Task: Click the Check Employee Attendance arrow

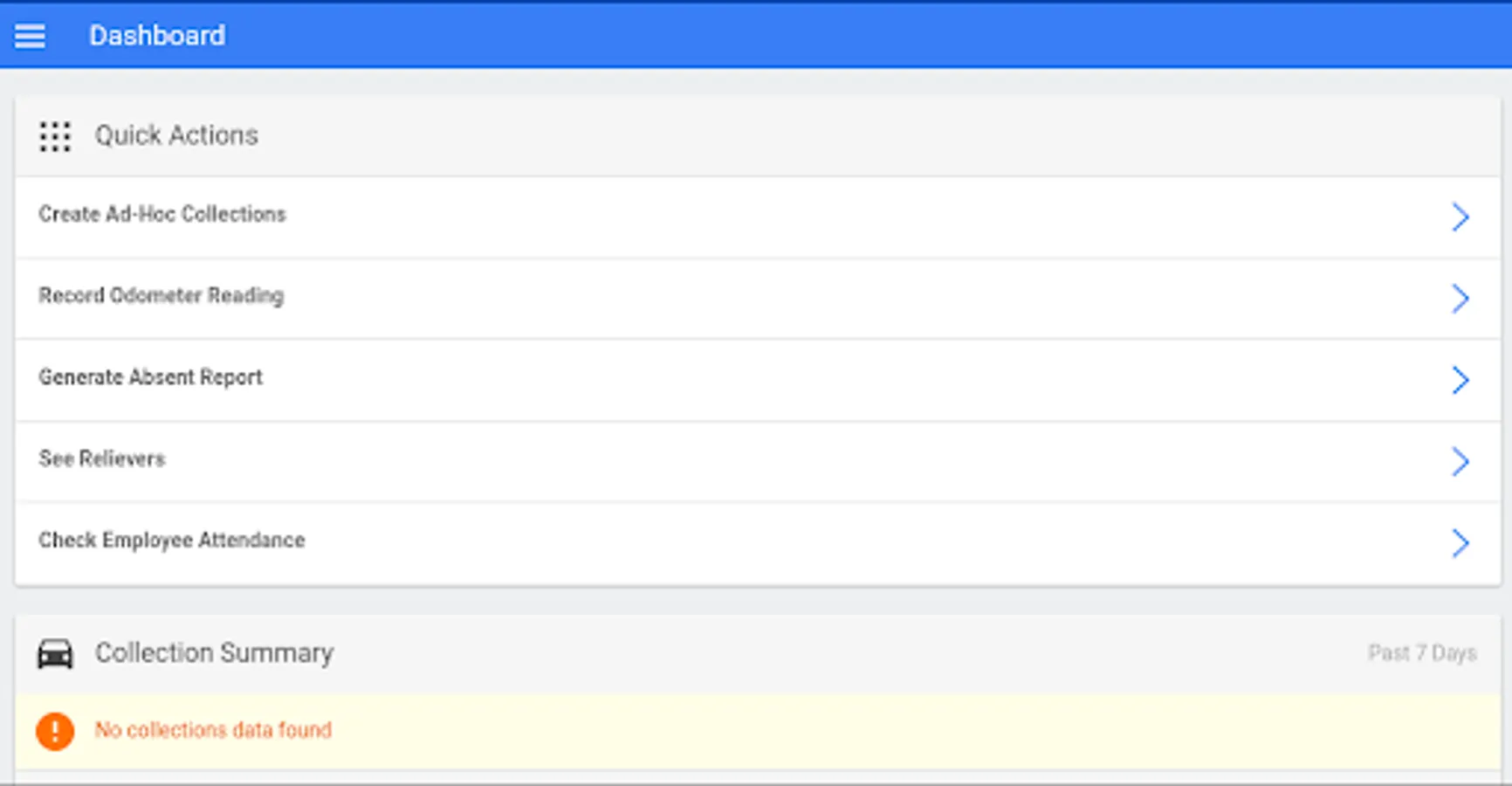Action: [1460, 543]
